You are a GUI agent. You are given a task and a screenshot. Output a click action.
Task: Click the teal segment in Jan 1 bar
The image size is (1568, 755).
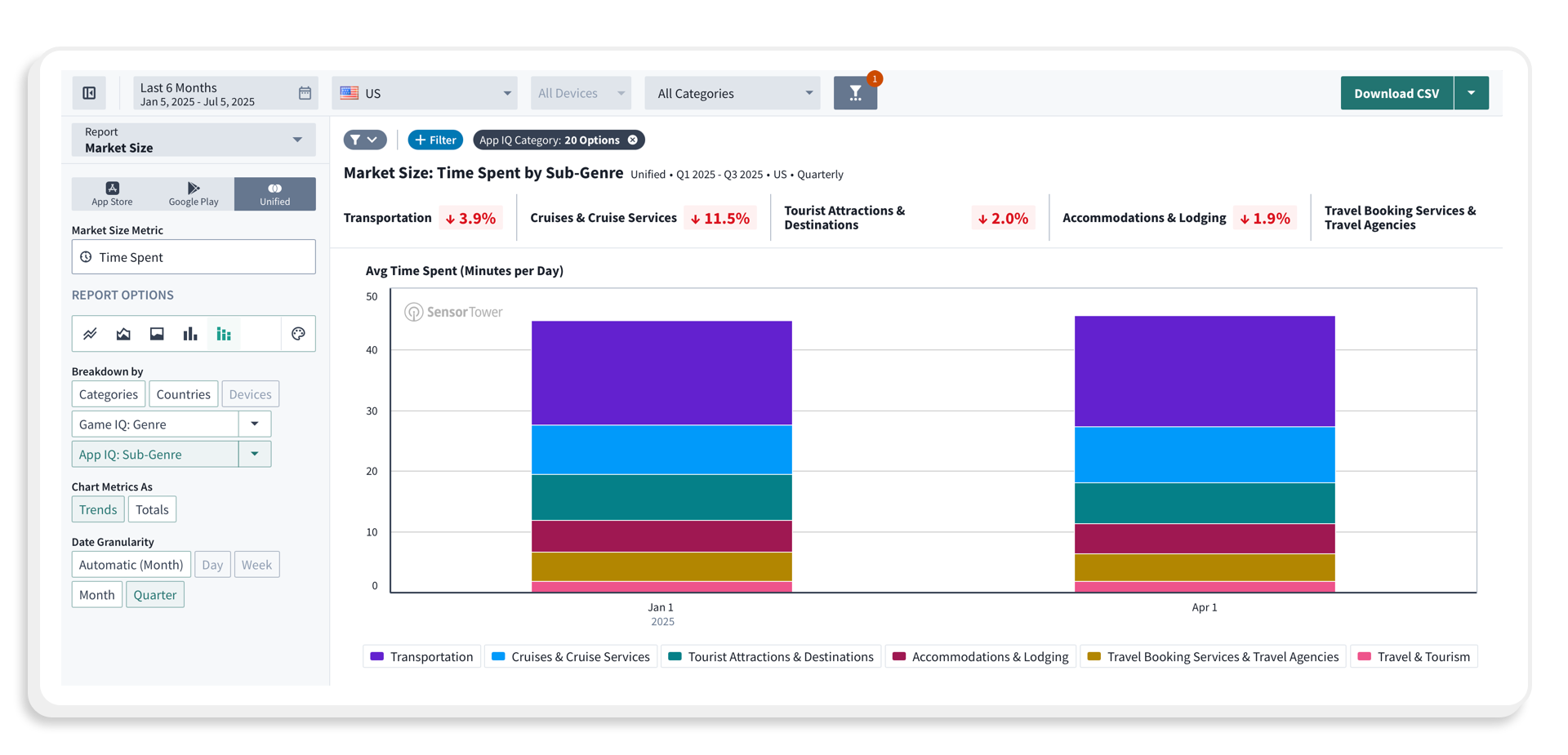pyautogui.click(x=661, y=497)
